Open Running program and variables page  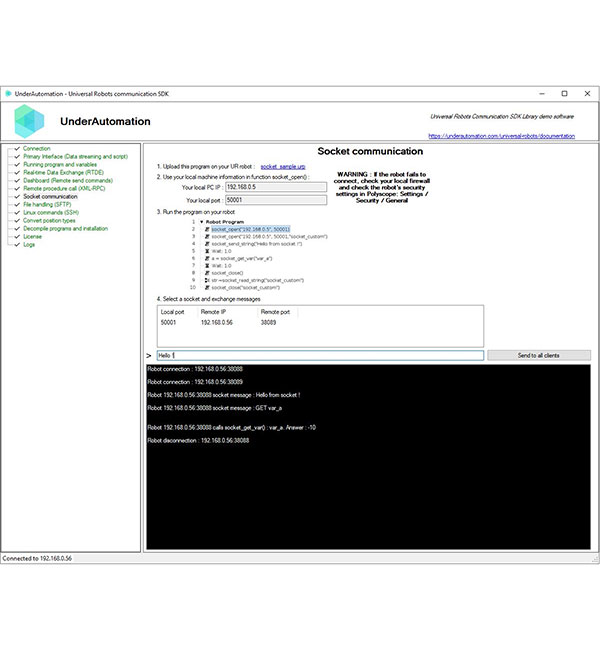click(60, 165)
